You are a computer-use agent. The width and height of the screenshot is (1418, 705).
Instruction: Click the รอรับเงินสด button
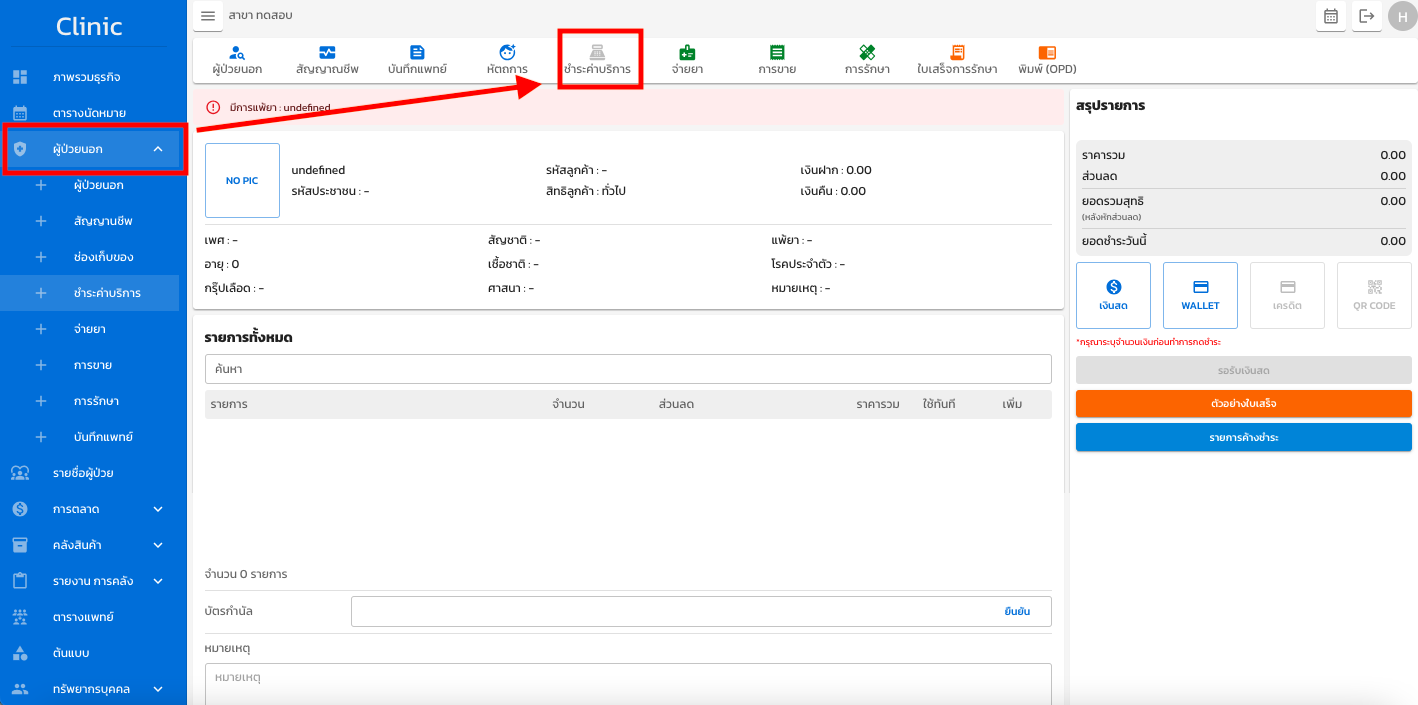pos(1244,370)
